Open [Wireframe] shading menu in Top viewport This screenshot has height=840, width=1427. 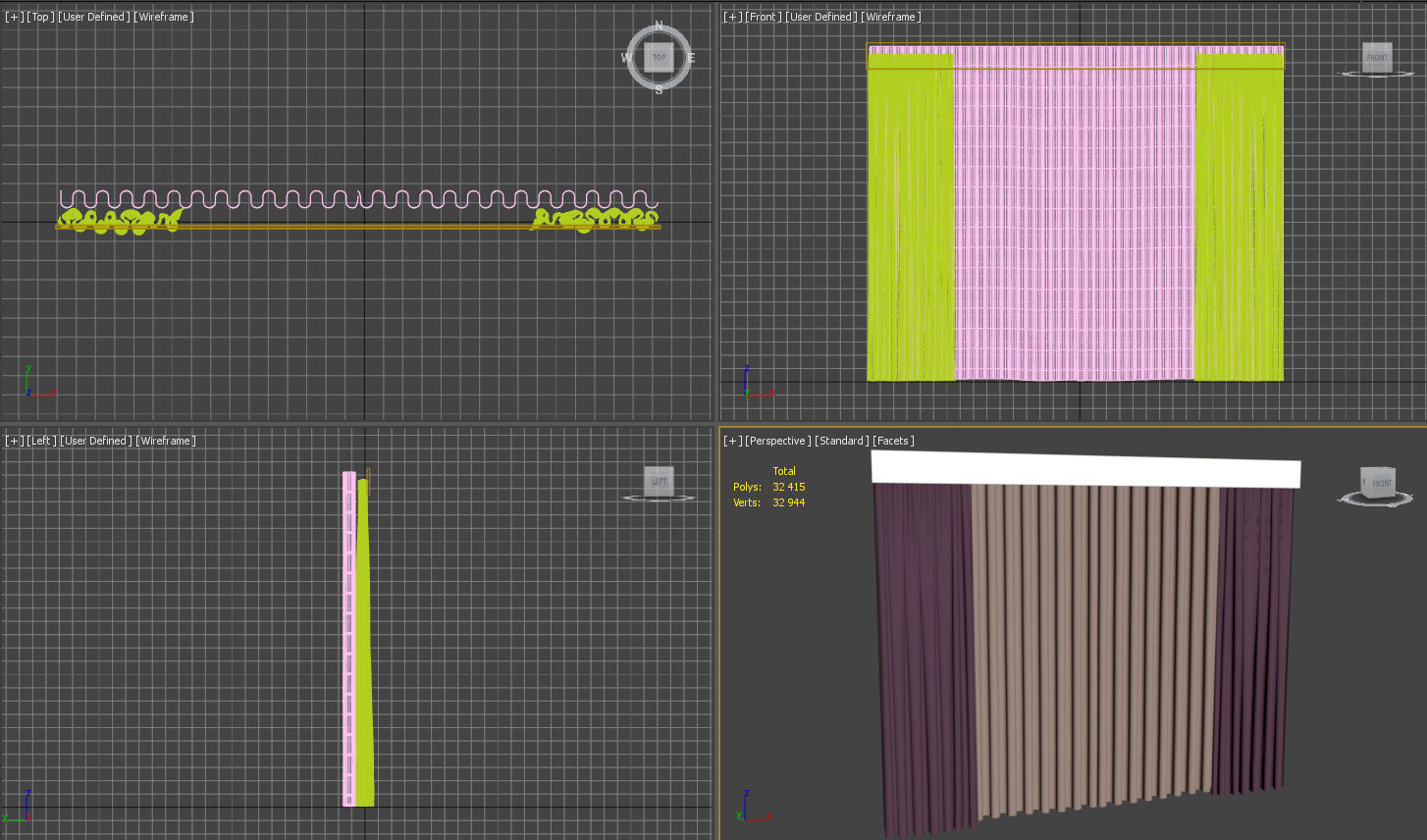[164, 17]
